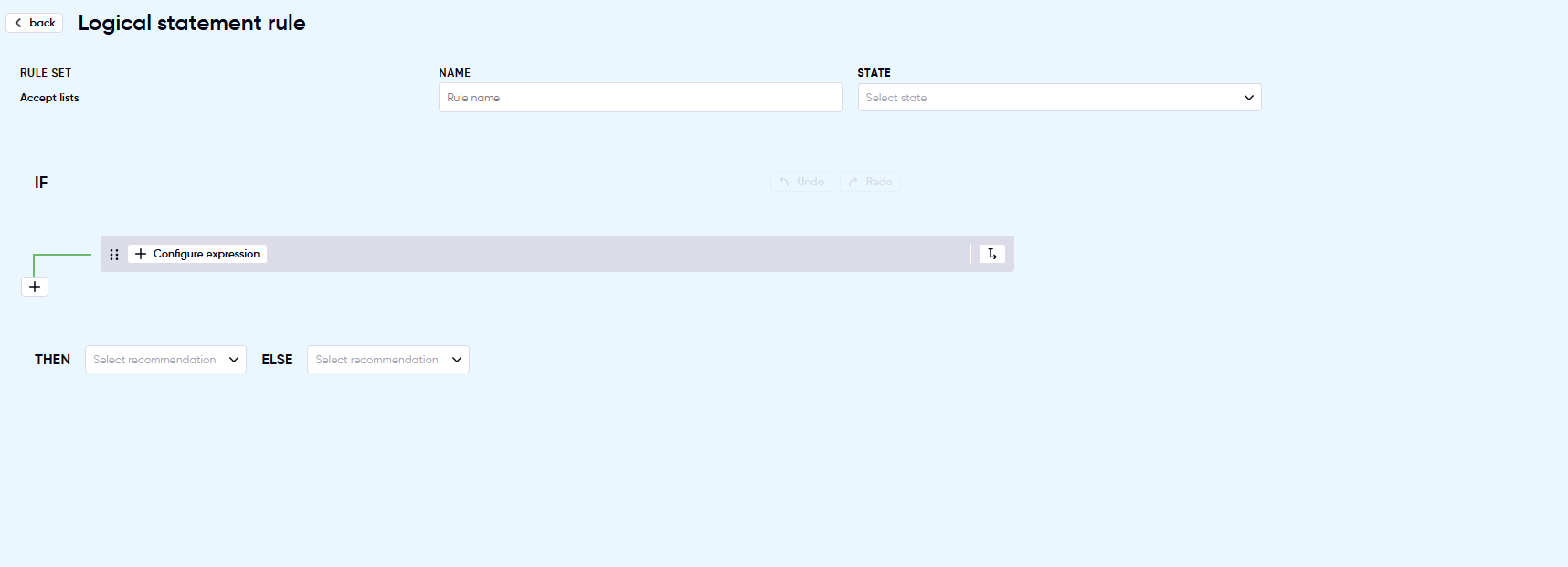Click the Rule name input field

pos(641,98)
